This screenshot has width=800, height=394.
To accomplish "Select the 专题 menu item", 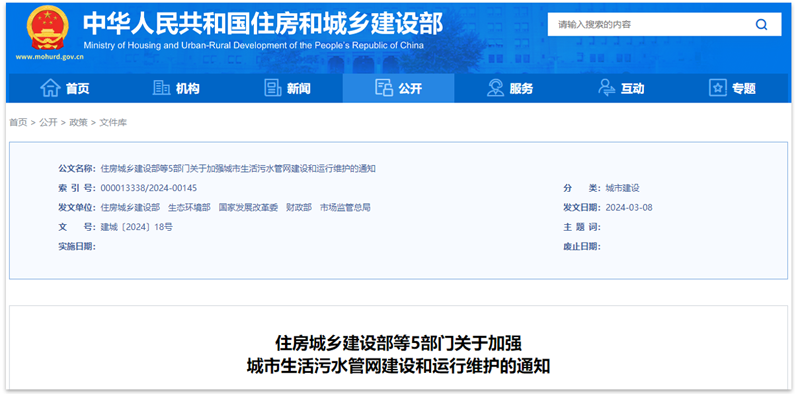I will click(x=732, y=88).
